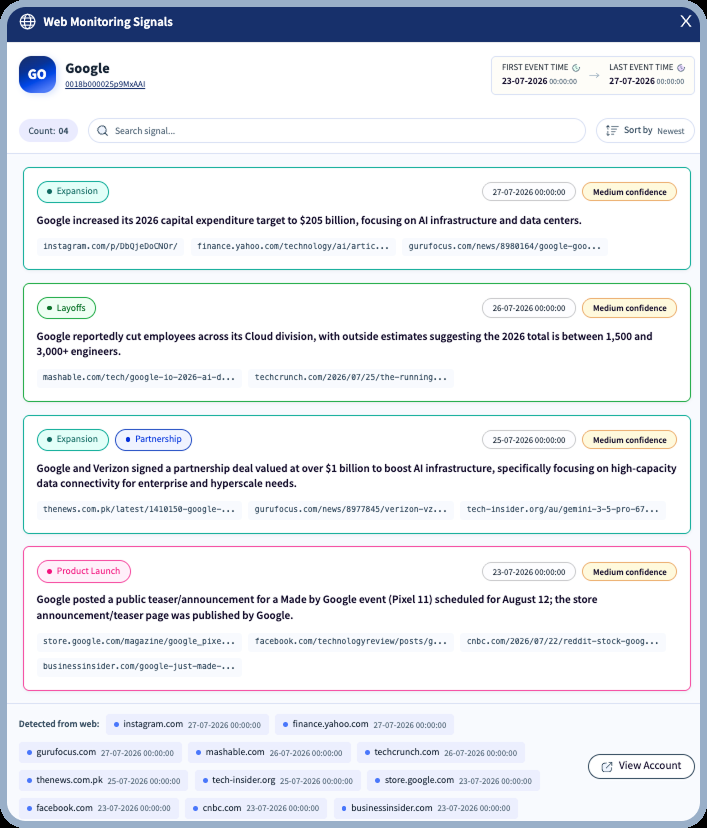Open the techcrunch.com/2026/07/25 source link

coord(351,378)
